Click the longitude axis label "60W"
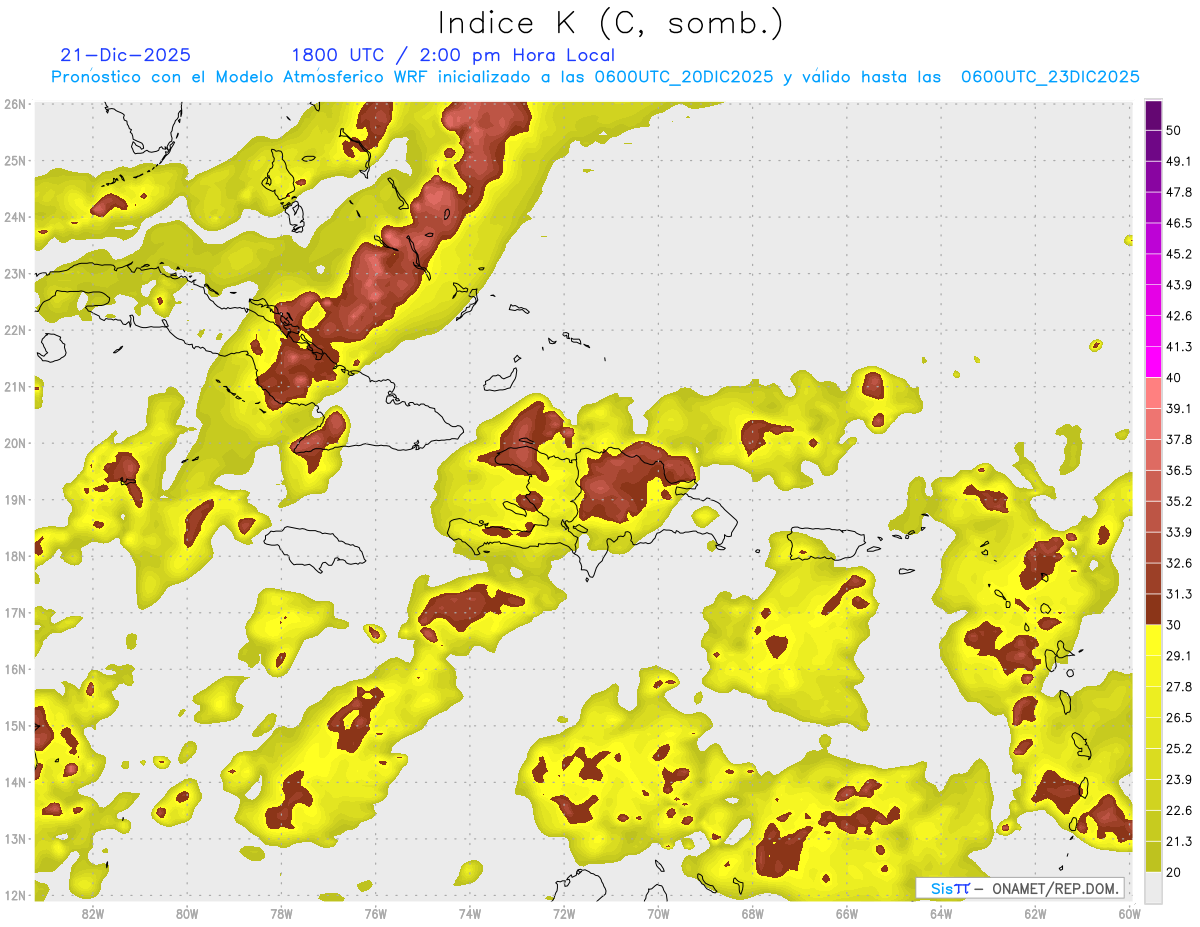 point(1129,914)
